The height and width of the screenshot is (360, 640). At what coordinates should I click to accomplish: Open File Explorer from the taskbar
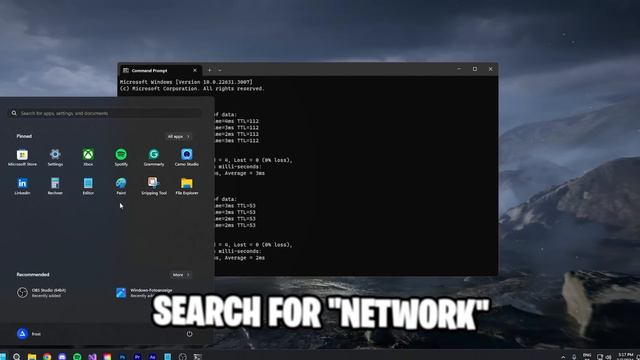coord(32,357)
